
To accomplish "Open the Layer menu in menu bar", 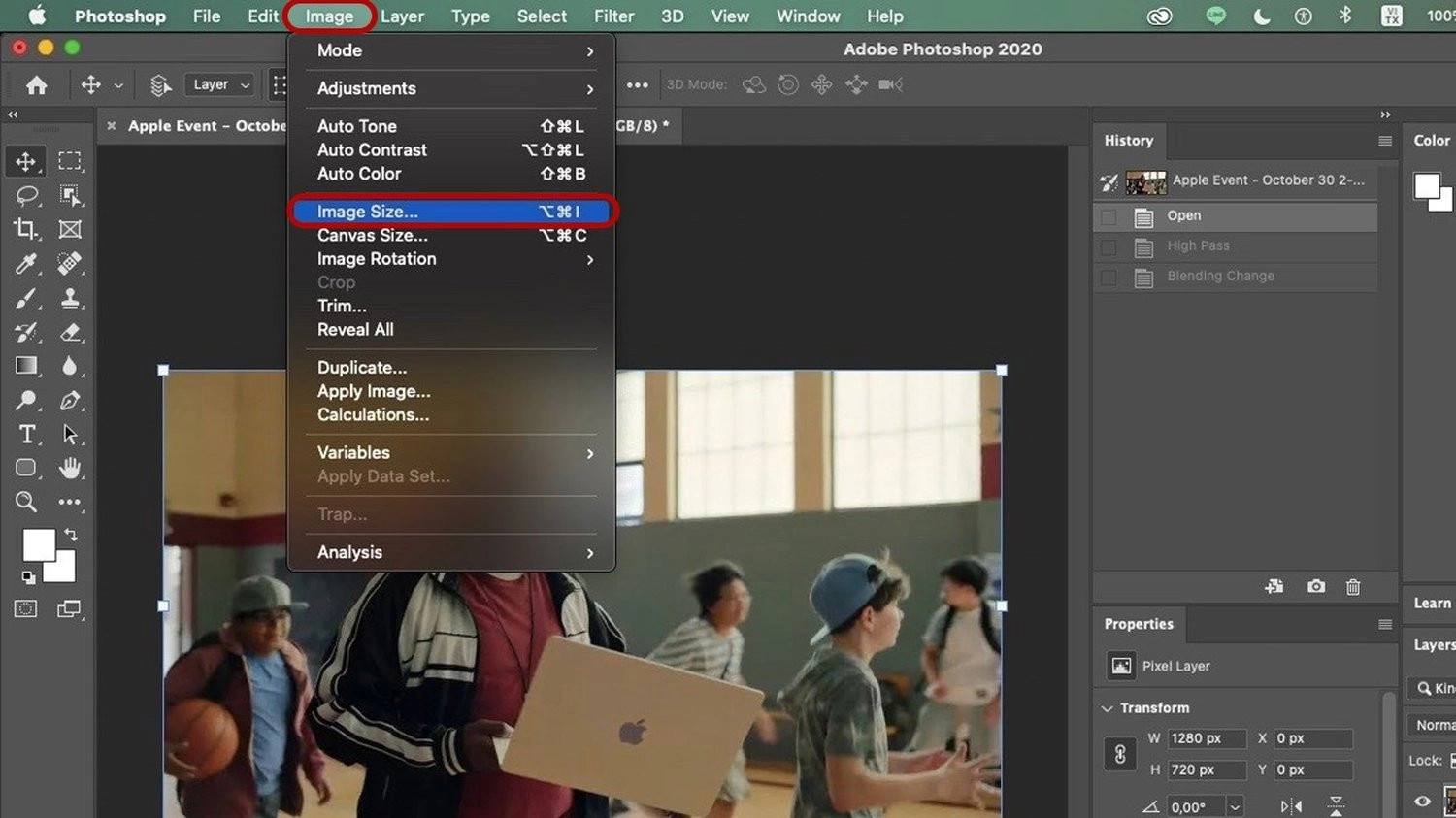I will point(403,16).
